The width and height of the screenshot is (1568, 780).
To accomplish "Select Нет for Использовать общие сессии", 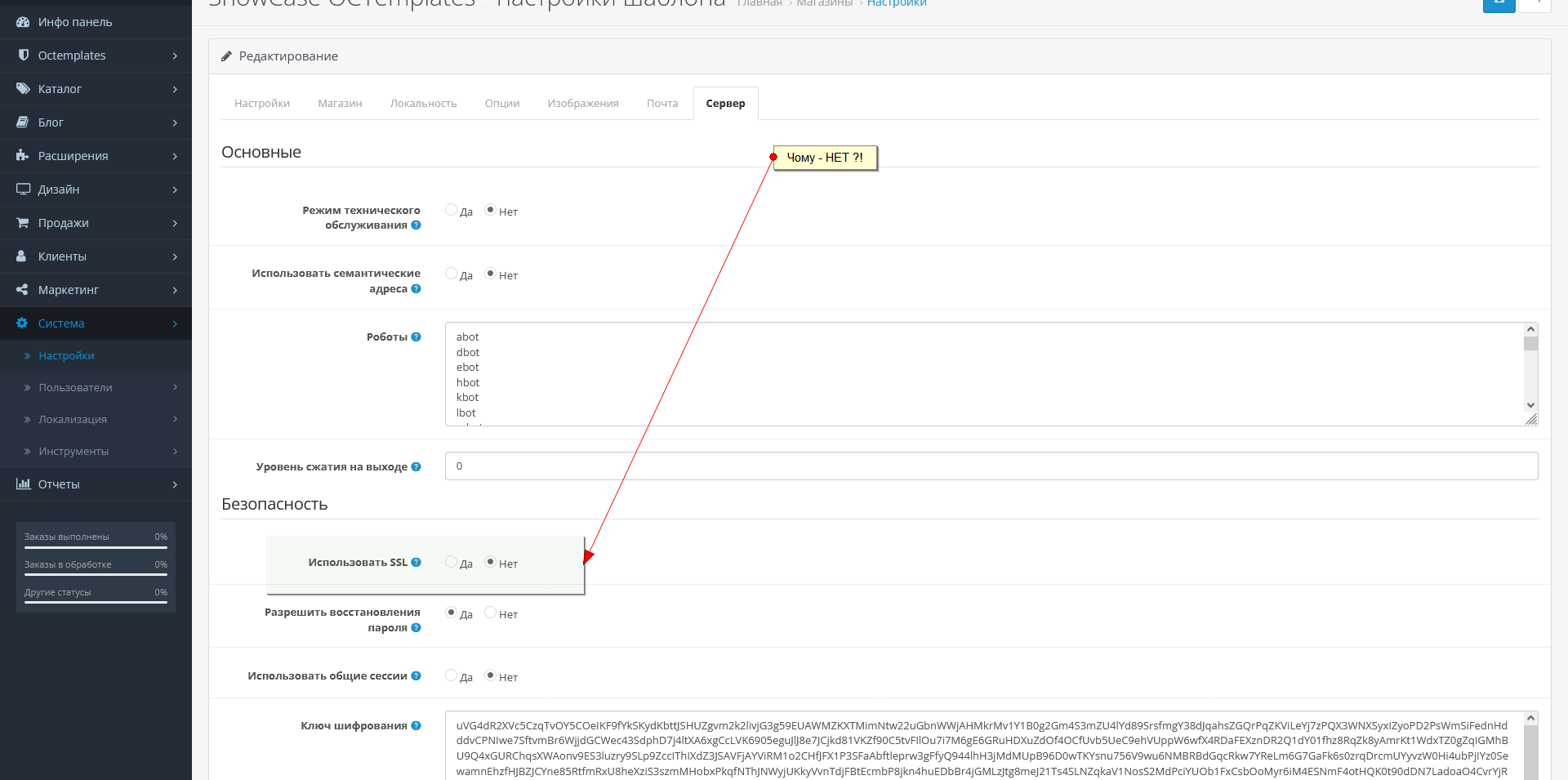I will click(x=490, y=675).
